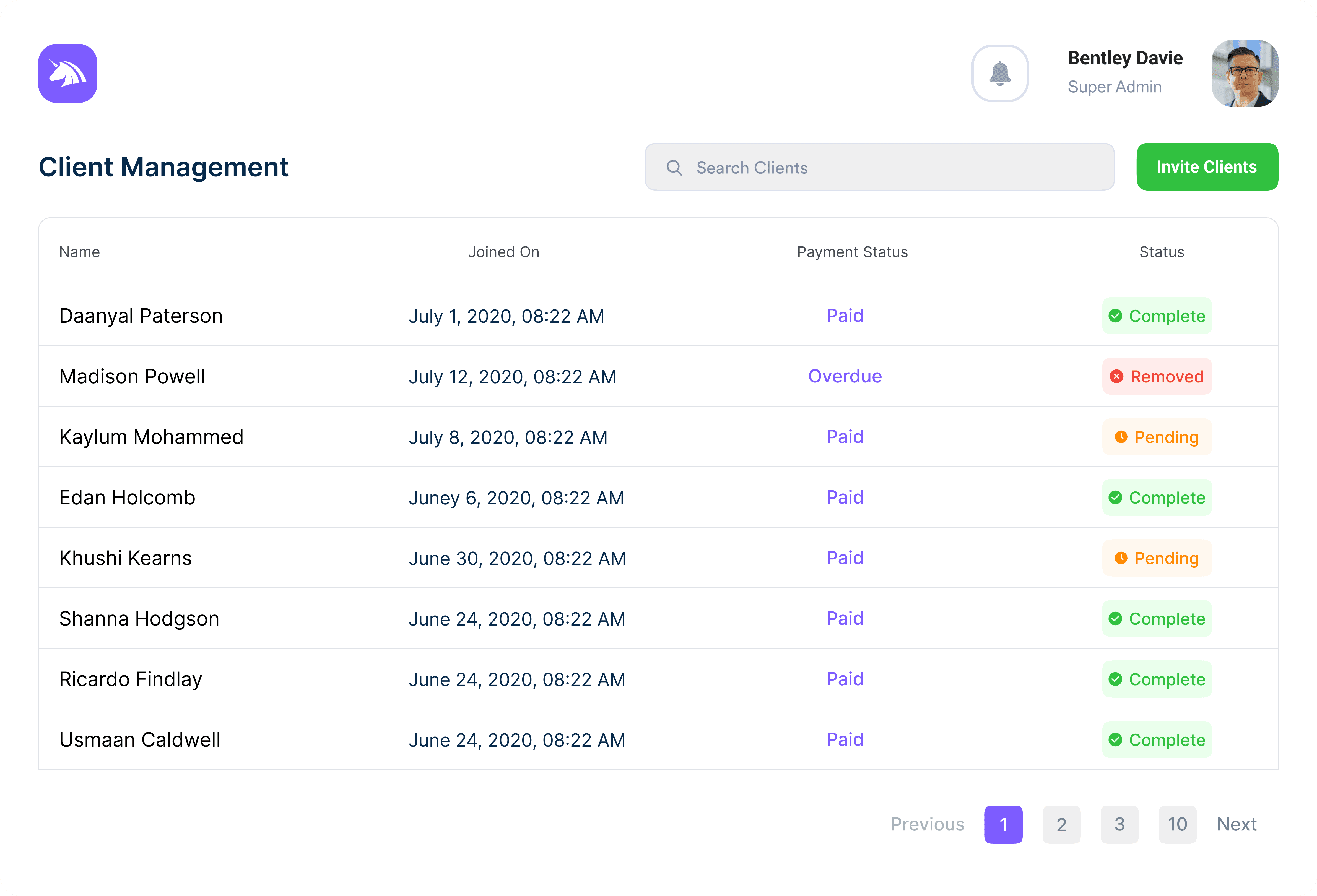This screenshot has height=896, width=1317.
Task: Click Bentley Davie's profile photo
Action: (x=1245, y=74)
